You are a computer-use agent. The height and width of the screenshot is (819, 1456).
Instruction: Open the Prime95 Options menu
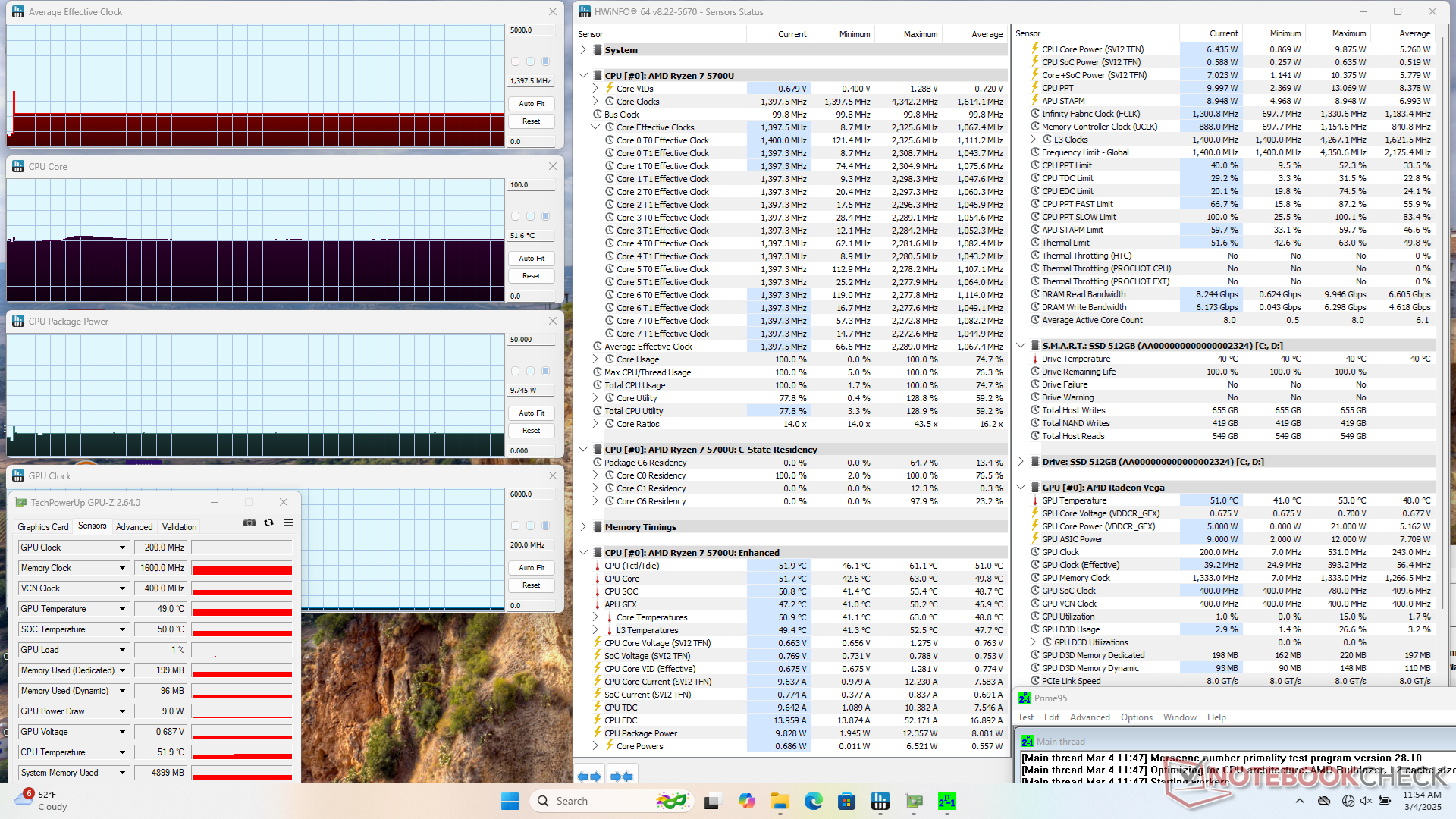point(1136,717)
